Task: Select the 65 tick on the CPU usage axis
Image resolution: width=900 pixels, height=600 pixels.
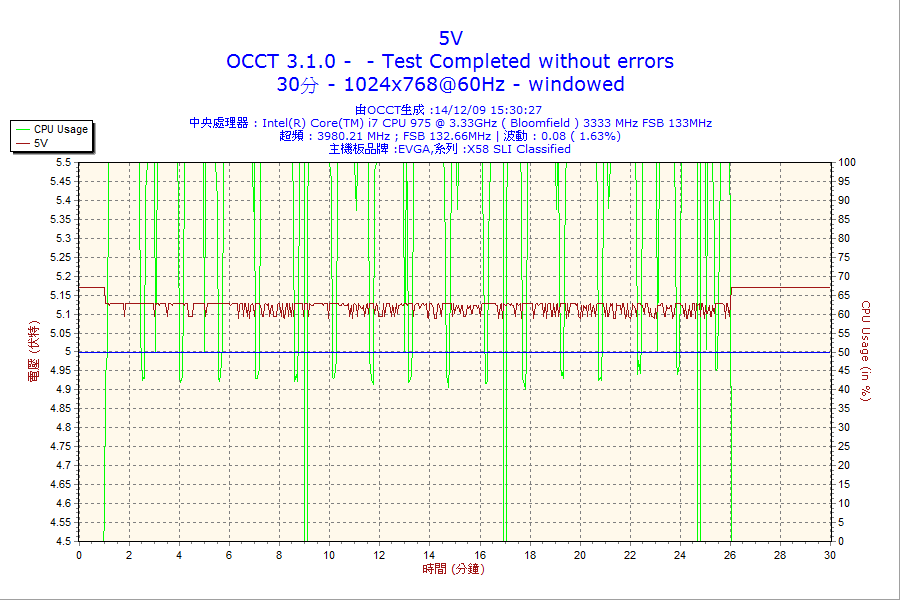Action: [x=844, y=295]
